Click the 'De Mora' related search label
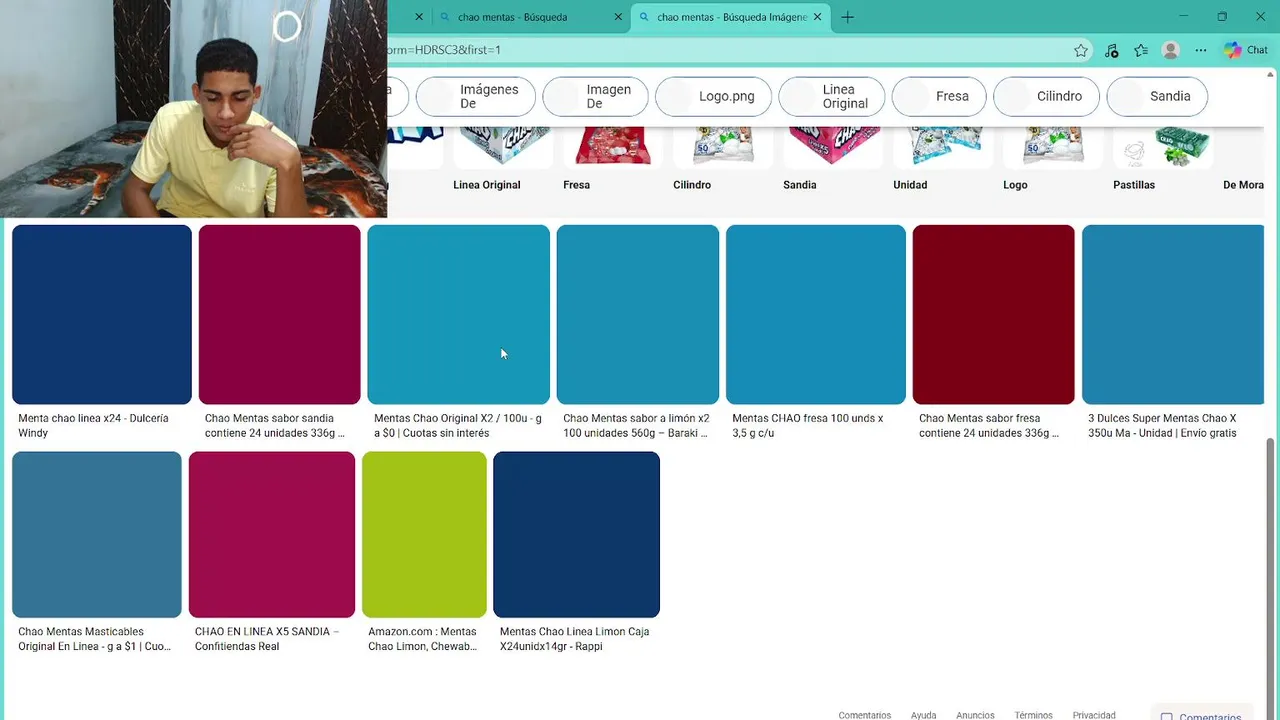This screenshot has width=1280, height=720. [x=1243, y=185]
